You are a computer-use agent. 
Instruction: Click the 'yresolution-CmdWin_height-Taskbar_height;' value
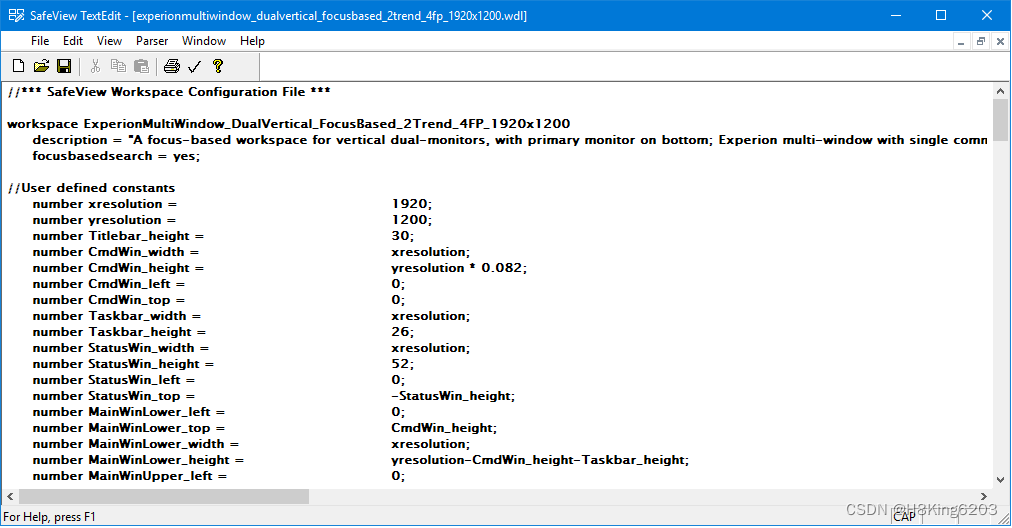540,460
